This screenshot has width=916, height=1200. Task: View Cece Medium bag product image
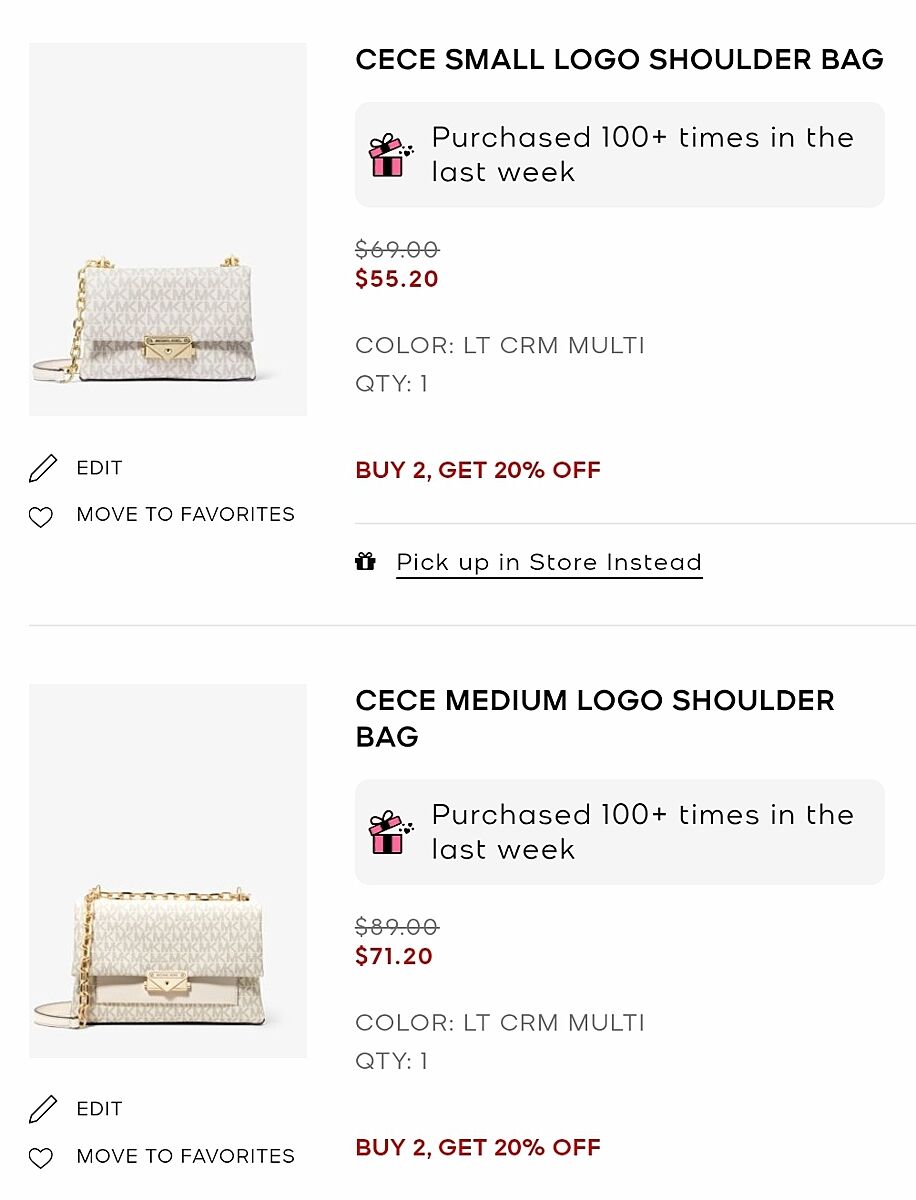pos(167,871)
